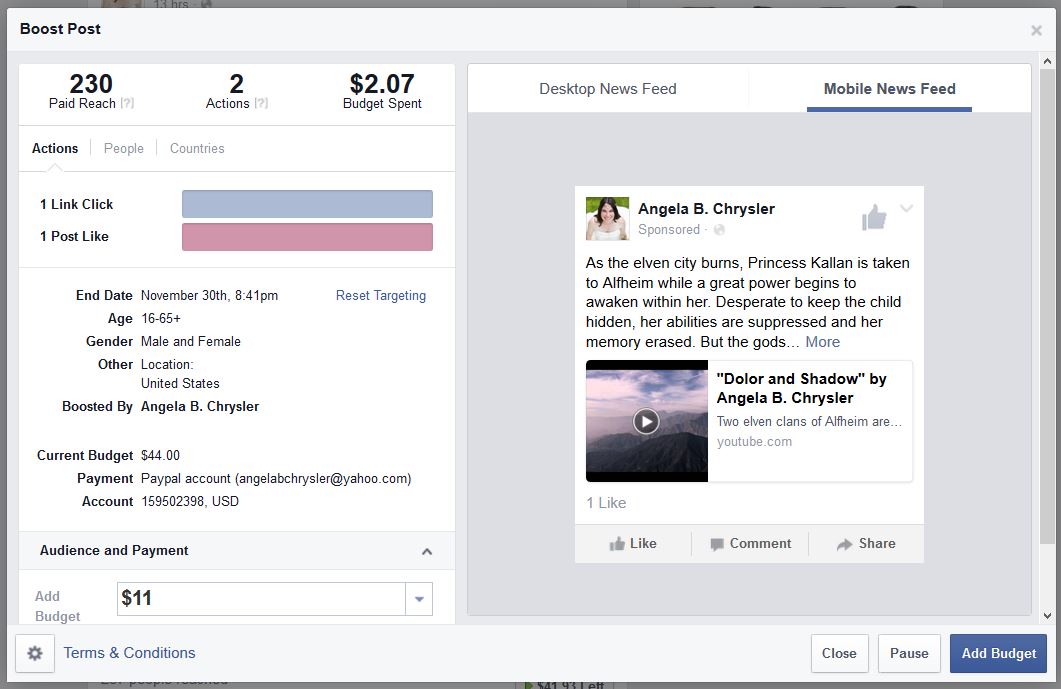The width and height of the screenshot is (1061, 689).
Task: Expand post text with More link
Action: tap(822, 342)
